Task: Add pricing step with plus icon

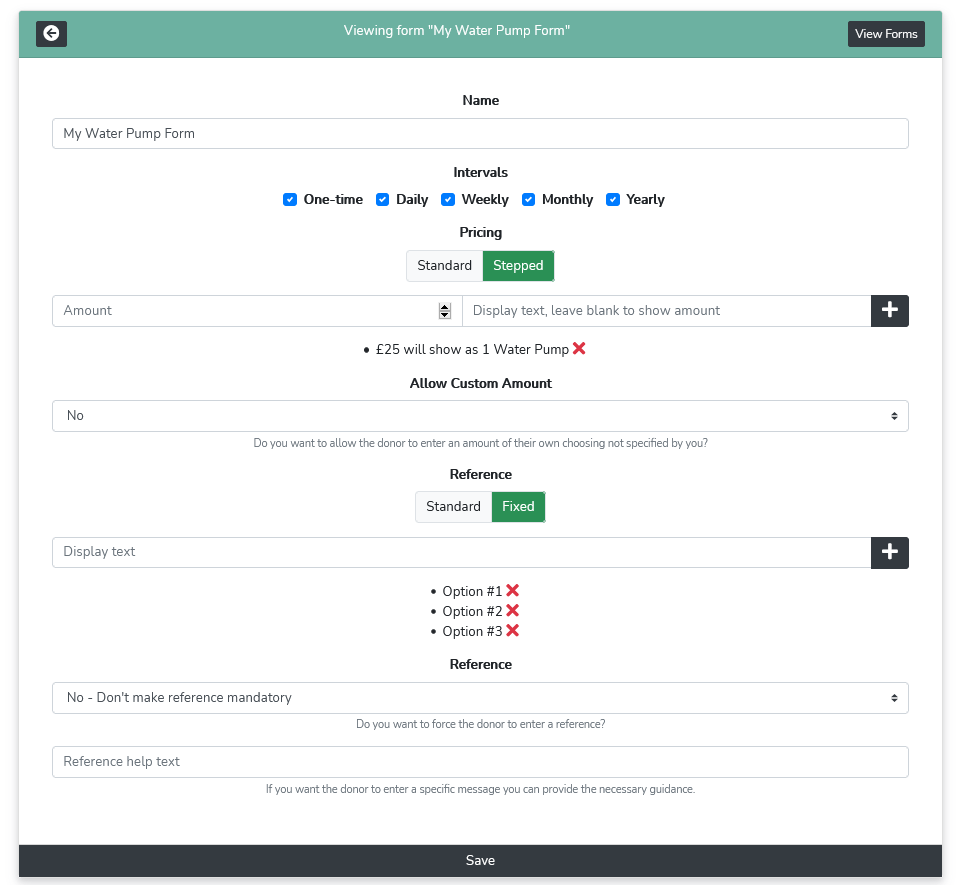Action: (889, 311)
